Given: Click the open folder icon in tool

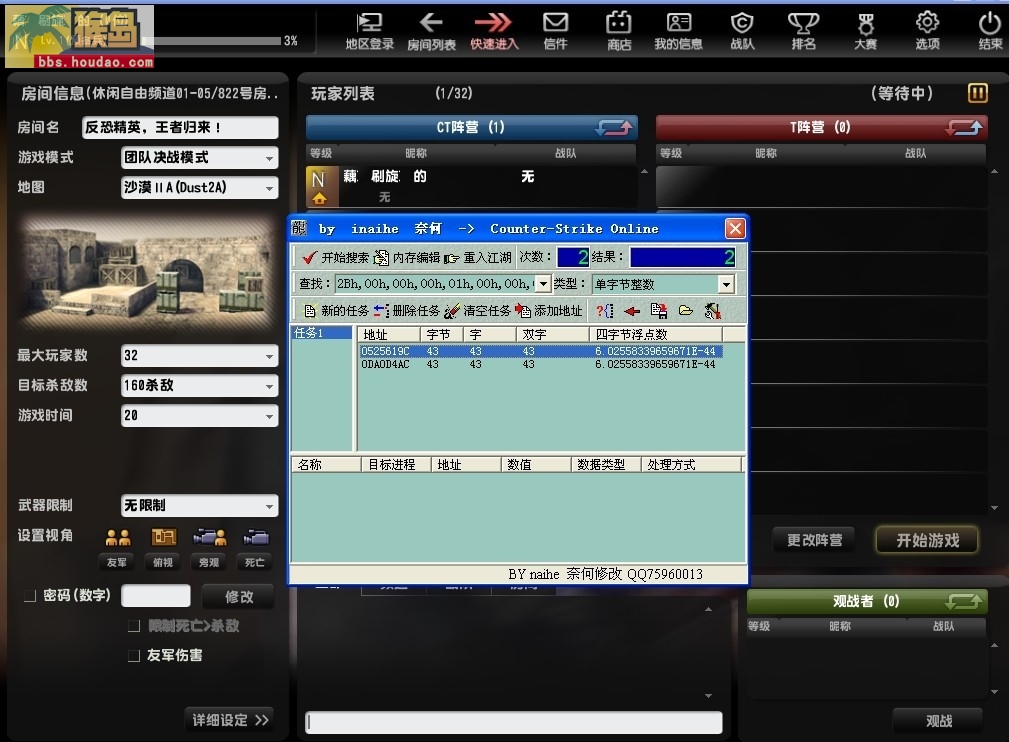Looking at the screenshot, I should pos(686,311).
